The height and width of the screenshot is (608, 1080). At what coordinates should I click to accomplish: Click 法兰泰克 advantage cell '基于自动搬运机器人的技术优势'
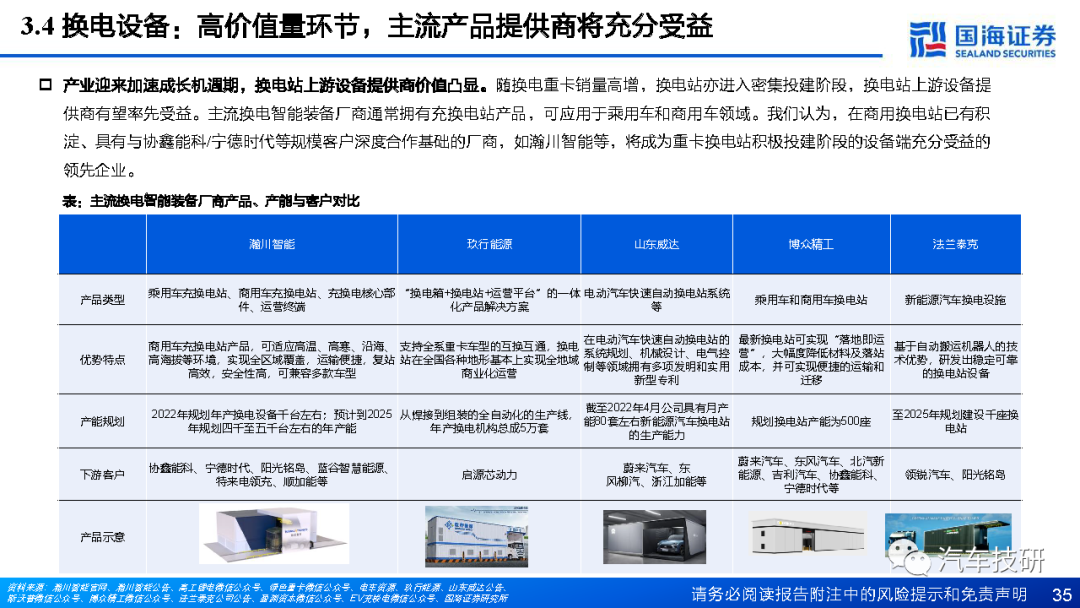click(955, 360)
